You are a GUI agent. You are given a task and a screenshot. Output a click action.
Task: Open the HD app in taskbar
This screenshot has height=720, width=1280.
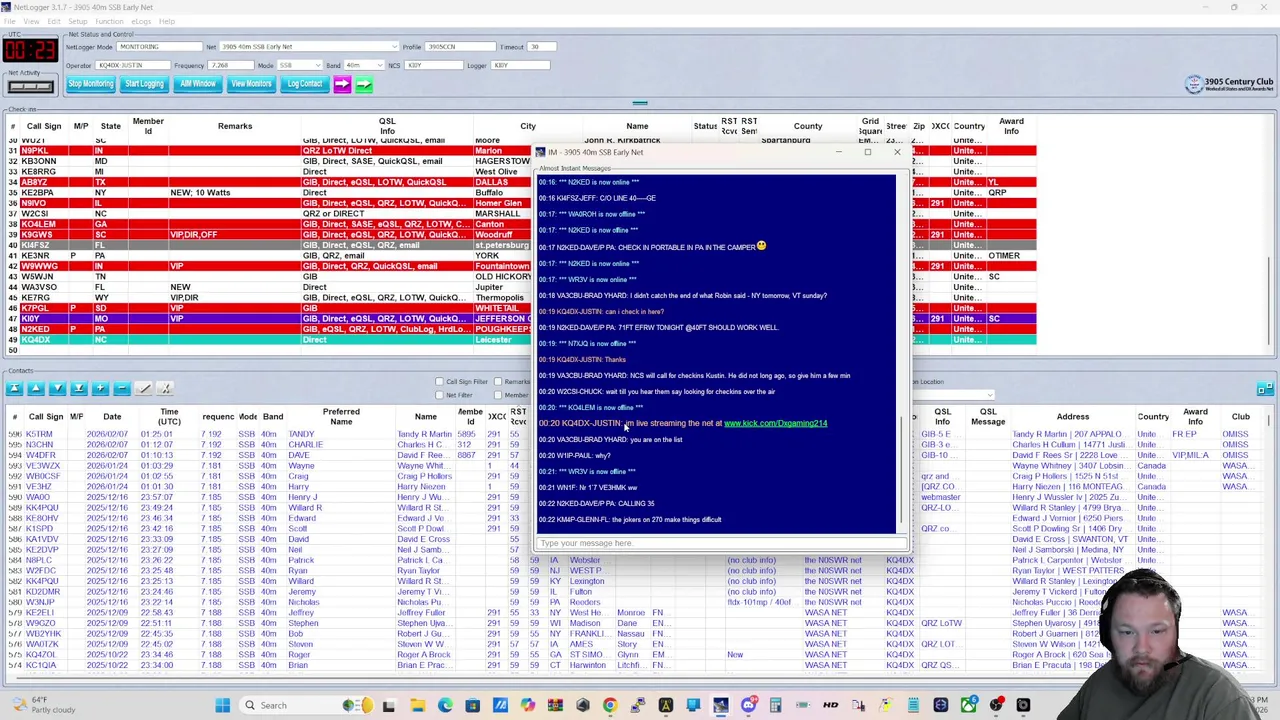click(x=831, y=705)
